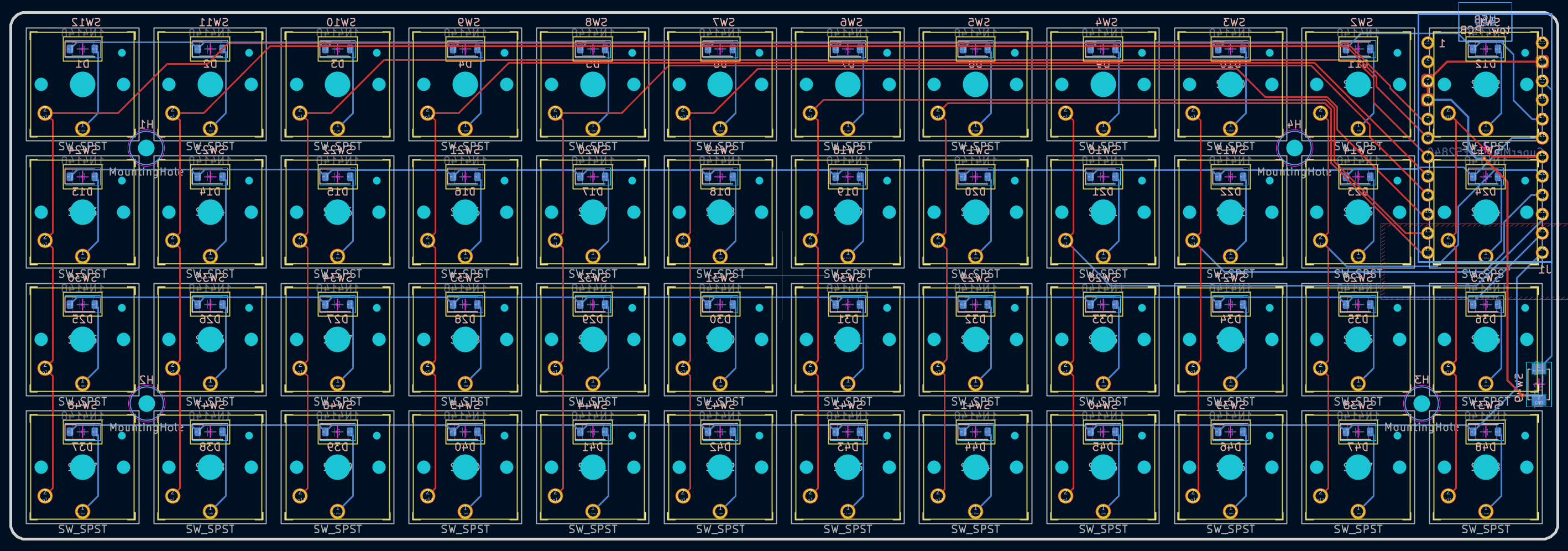Click the GND pad of small right-edge switch
1568x551 pixels.
click(x=1538, y=400)
